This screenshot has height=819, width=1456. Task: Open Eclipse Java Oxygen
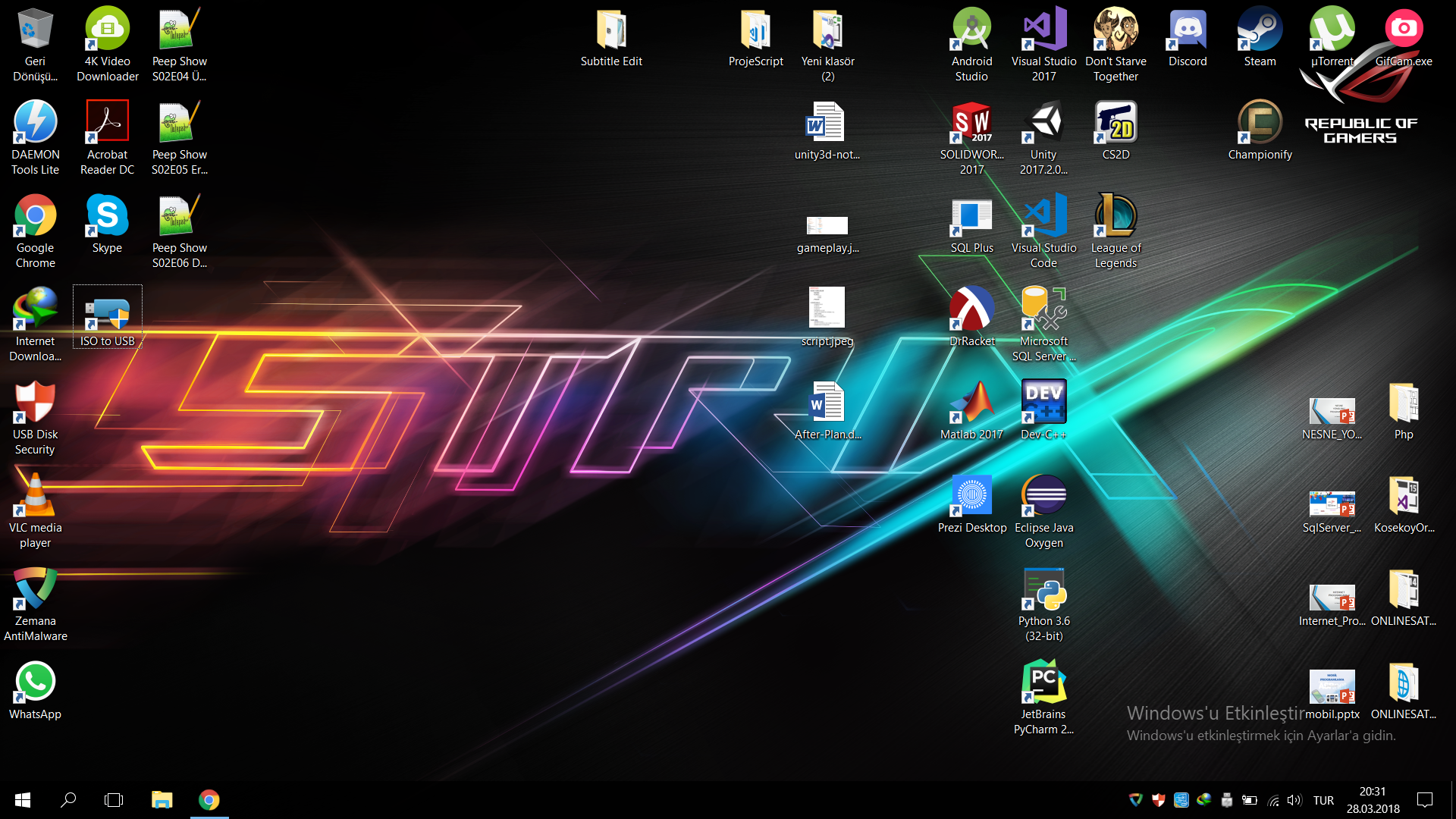pos(1043,510)
